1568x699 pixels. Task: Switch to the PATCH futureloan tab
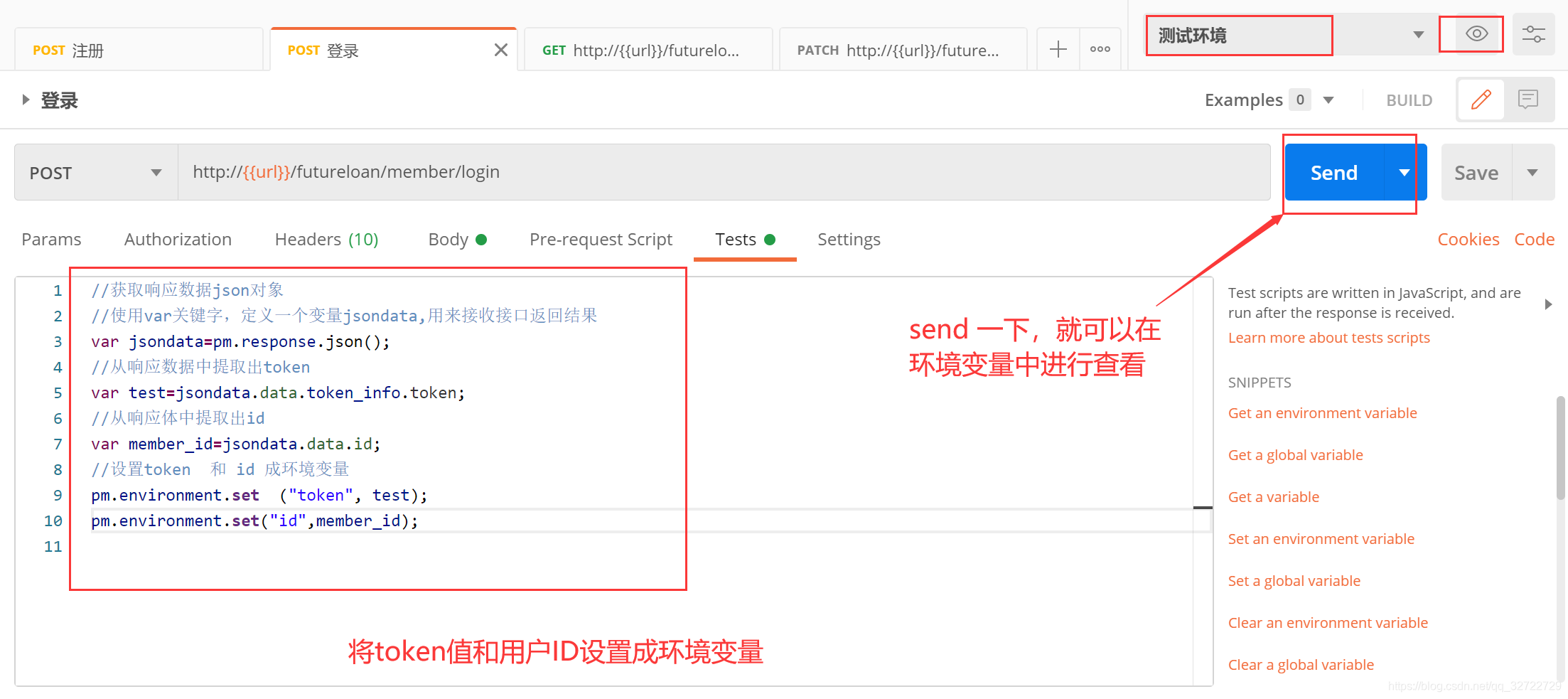903,50
